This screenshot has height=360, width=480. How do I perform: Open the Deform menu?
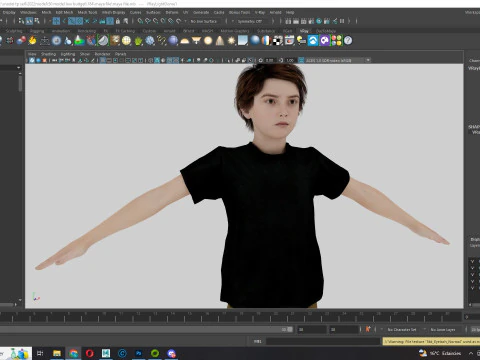(x=172, y=12)
